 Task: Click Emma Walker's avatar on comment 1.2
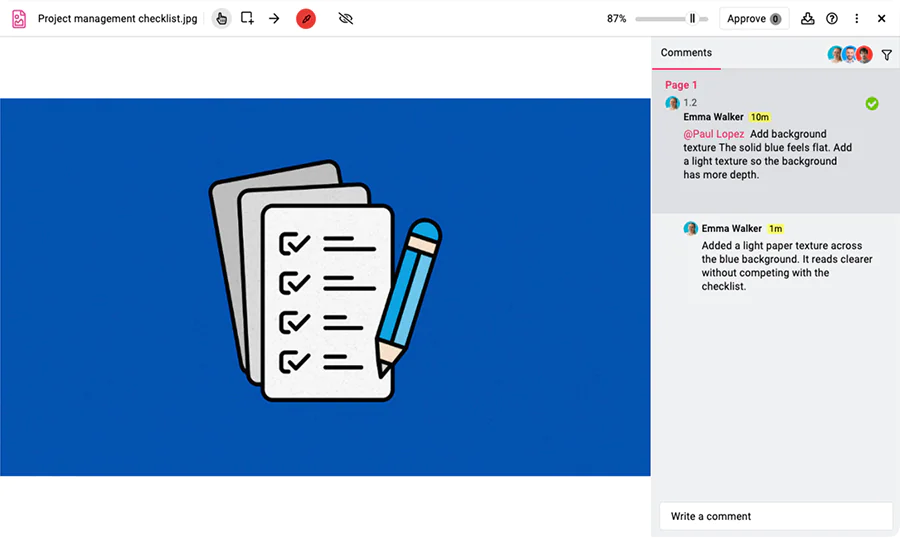tap(672, 103)
